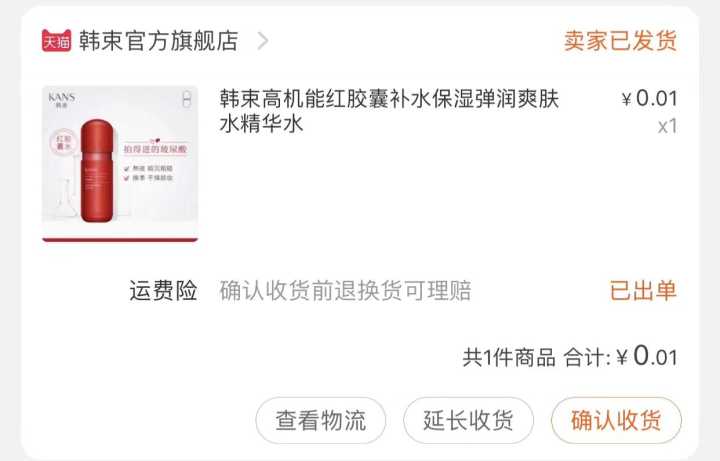This screenshot has height=461, width=720.
Task: Click the 查看物流 button
Action: [321, 420]
